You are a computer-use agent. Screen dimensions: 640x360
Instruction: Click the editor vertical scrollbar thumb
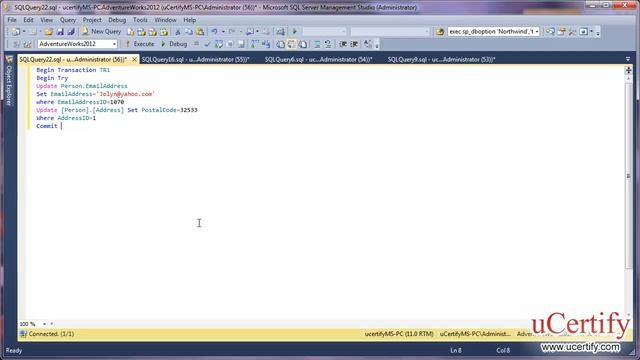(628, 176)
